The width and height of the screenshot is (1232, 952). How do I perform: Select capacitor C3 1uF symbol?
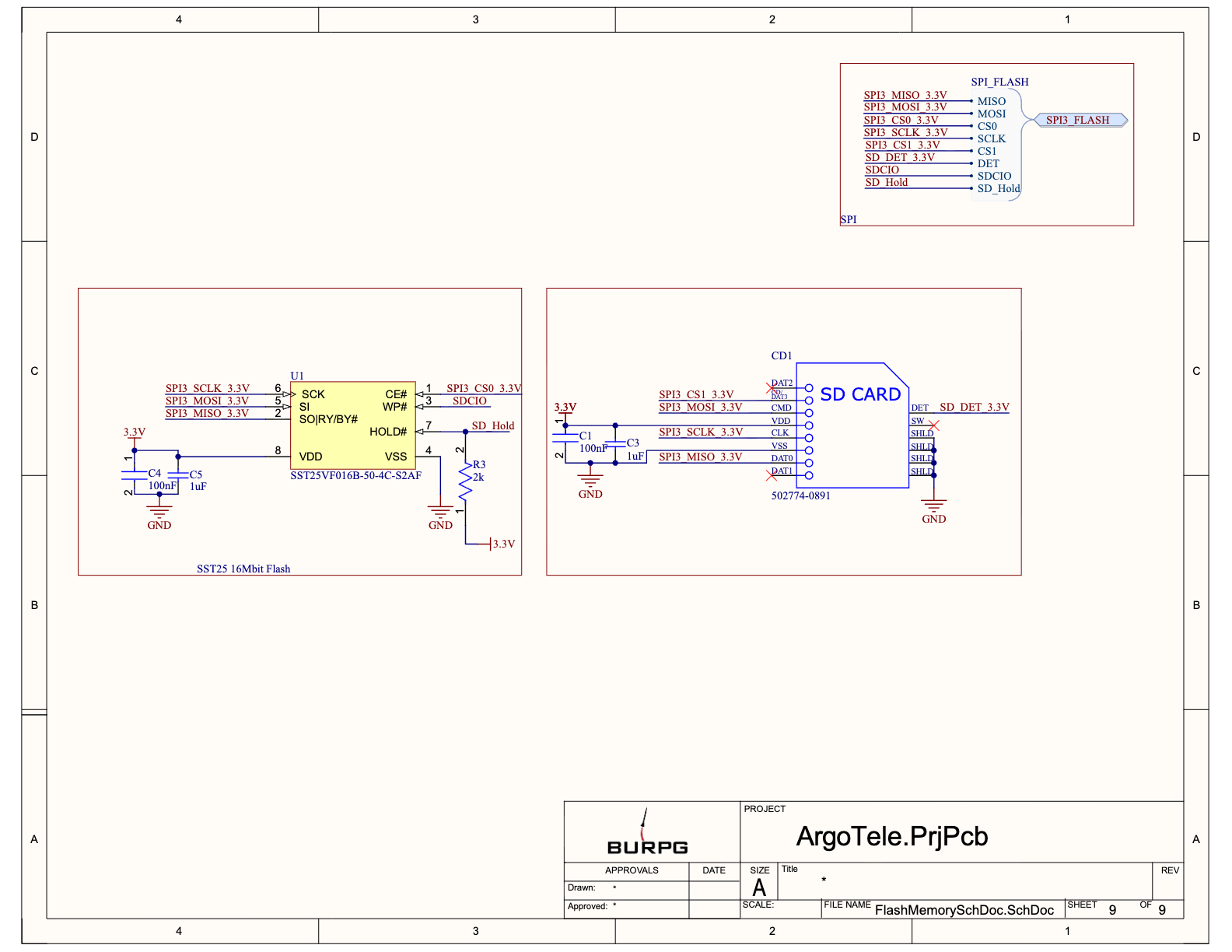tap(615, 444)
